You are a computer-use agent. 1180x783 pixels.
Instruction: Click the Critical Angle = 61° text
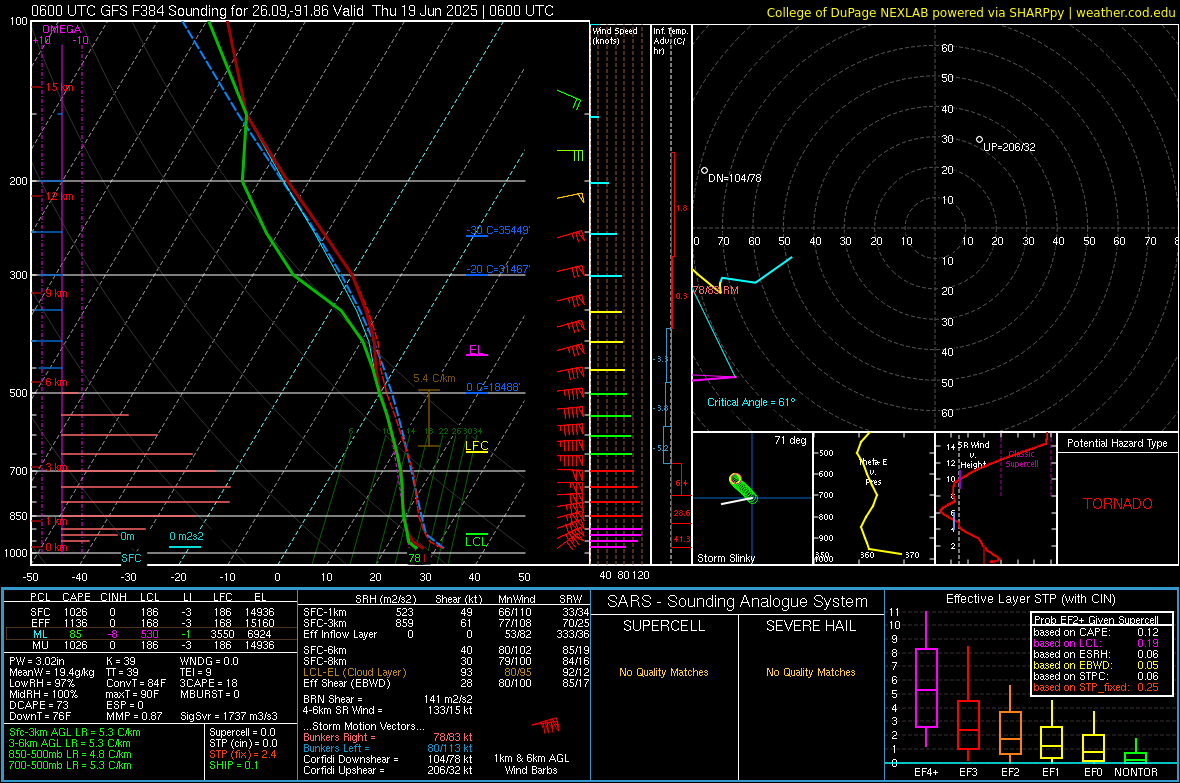[x=751, y=402]
